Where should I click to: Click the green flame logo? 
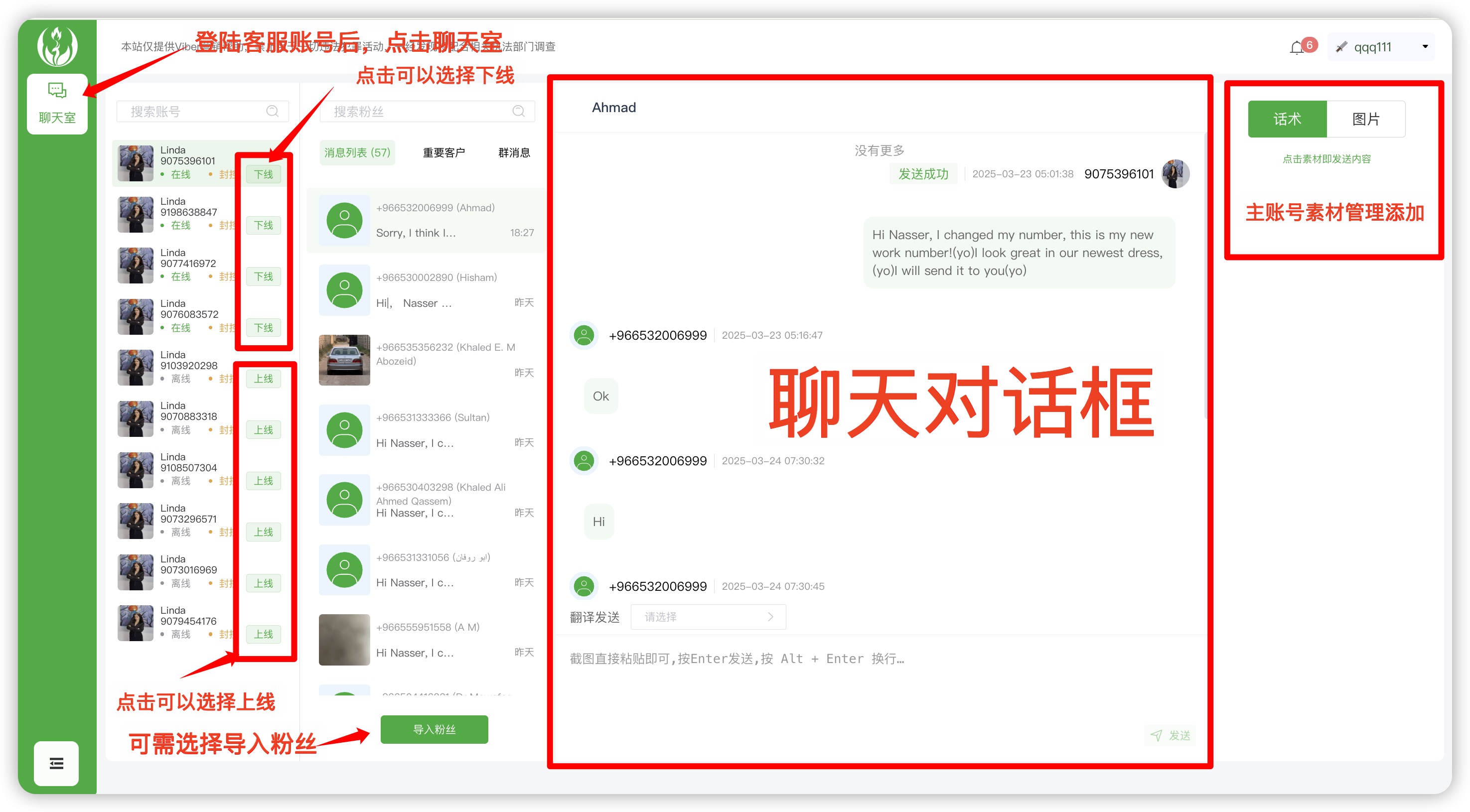pos(57,46)
